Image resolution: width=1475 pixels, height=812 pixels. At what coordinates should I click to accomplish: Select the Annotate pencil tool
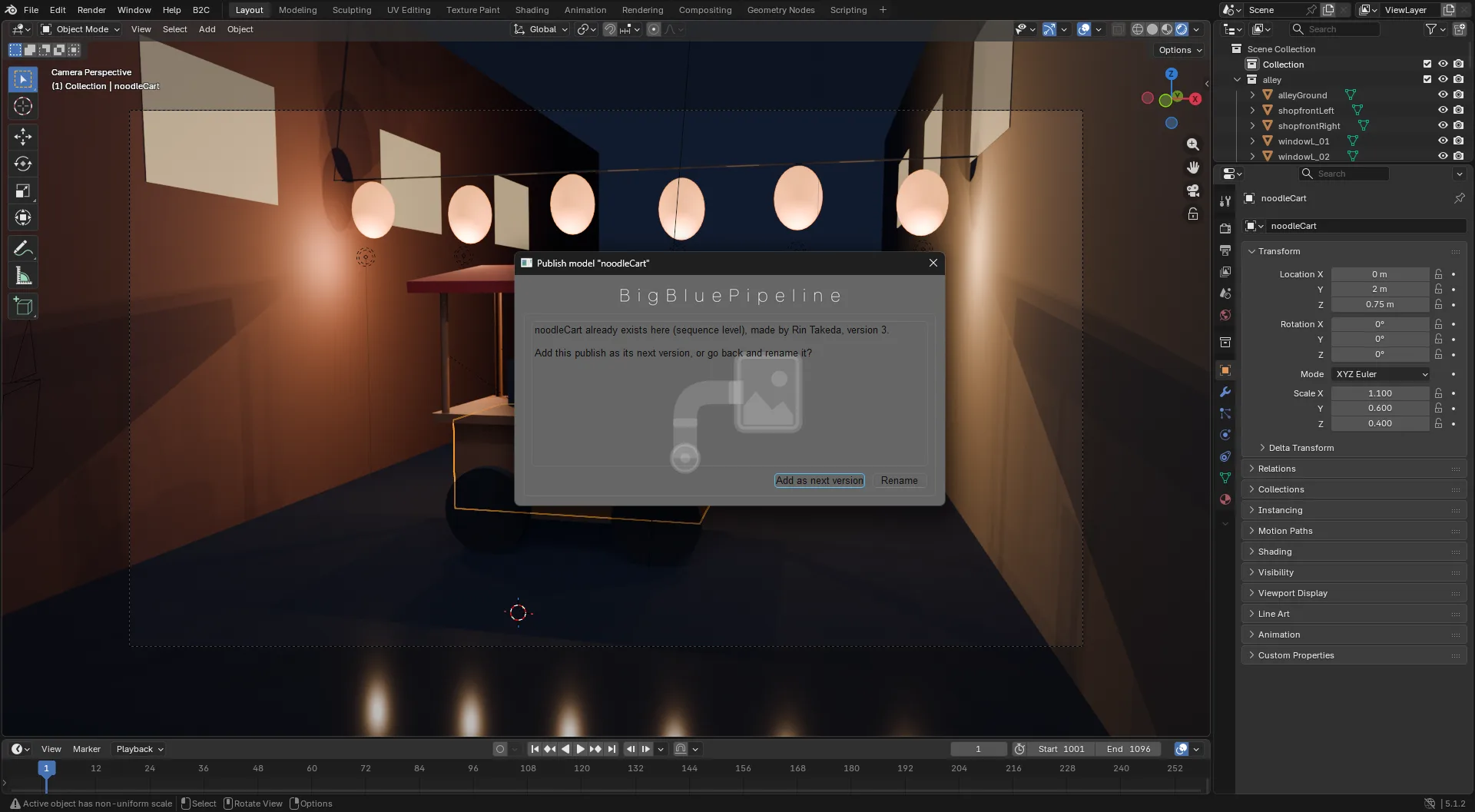23,249
